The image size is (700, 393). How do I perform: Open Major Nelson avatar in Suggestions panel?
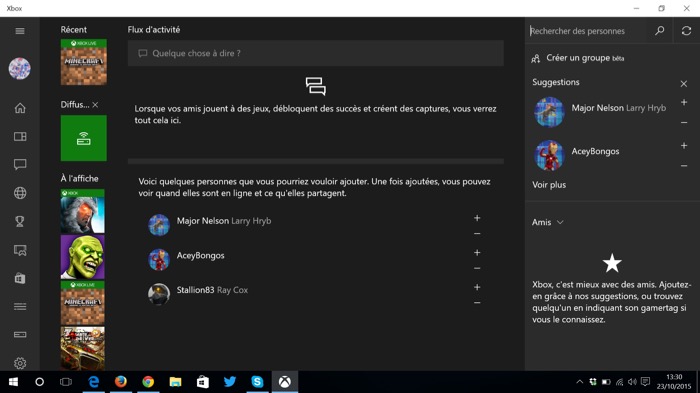549,112
